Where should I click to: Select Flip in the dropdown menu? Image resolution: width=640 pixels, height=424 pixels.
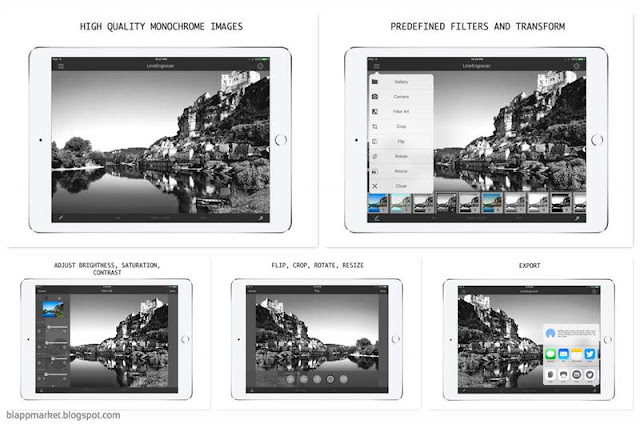(x=401, y=141)
